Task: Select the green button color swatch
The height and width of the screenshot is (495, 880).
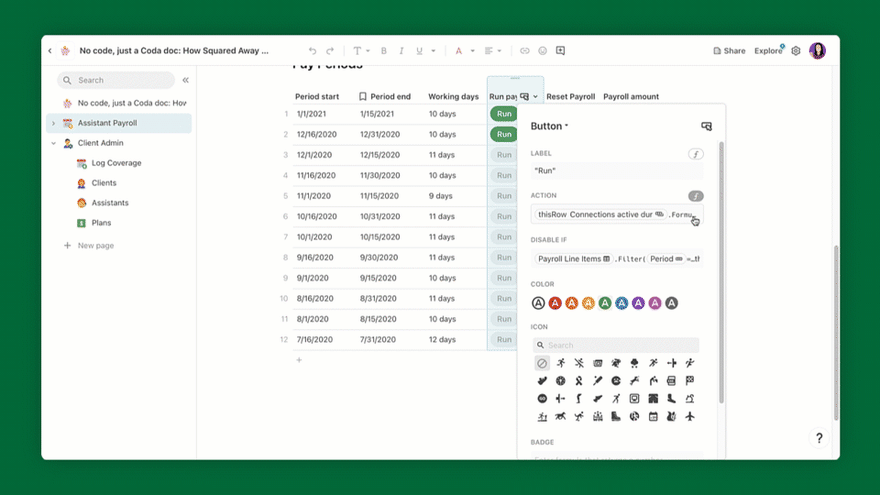Action: point(605,303)
